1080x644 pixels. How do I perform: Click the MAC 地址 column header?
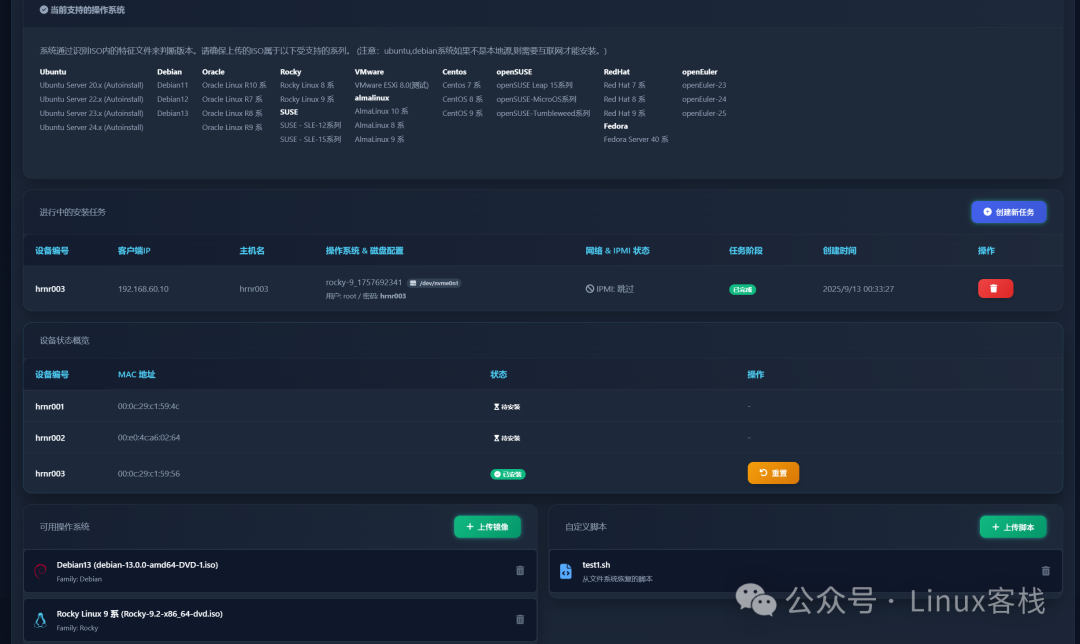[x=136, y=375]
